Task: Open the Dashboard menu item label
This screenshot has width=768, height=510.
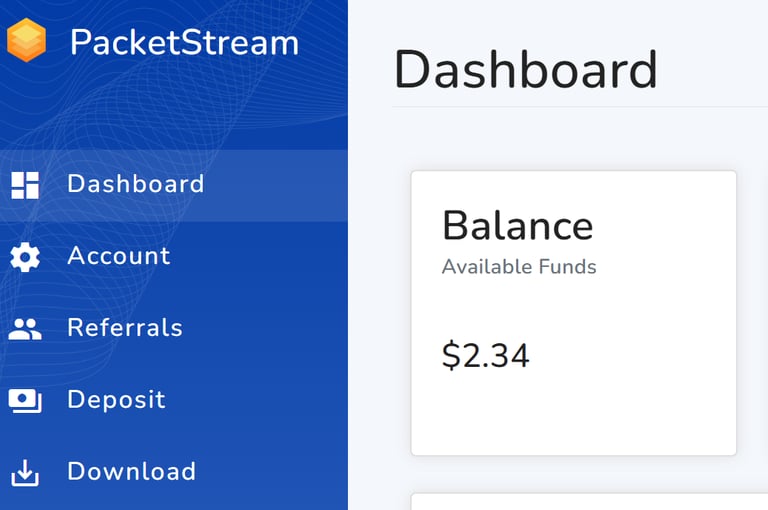Action: 136,184
